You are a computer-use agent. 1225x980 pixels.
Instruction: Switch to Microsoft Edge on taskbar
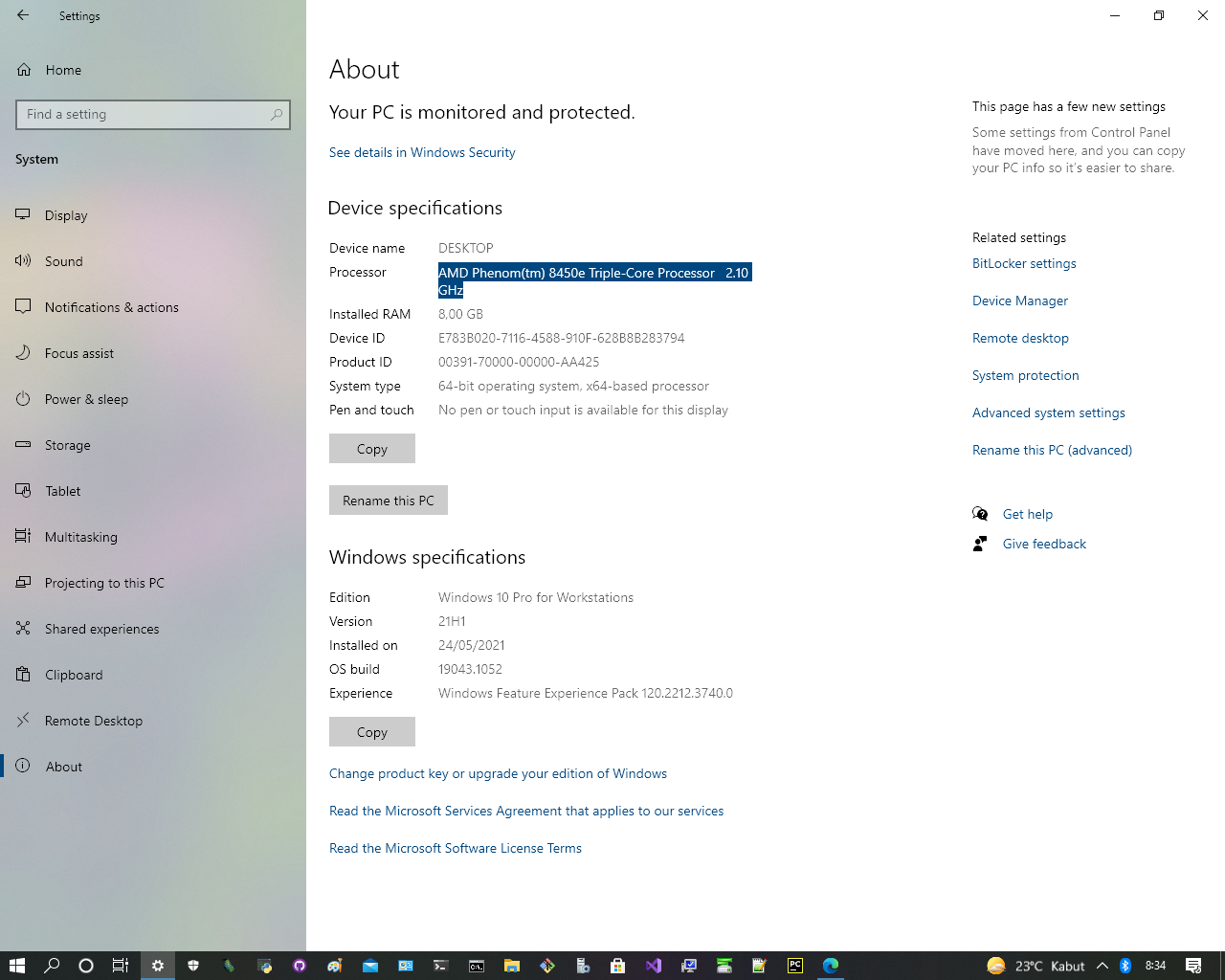831,966
